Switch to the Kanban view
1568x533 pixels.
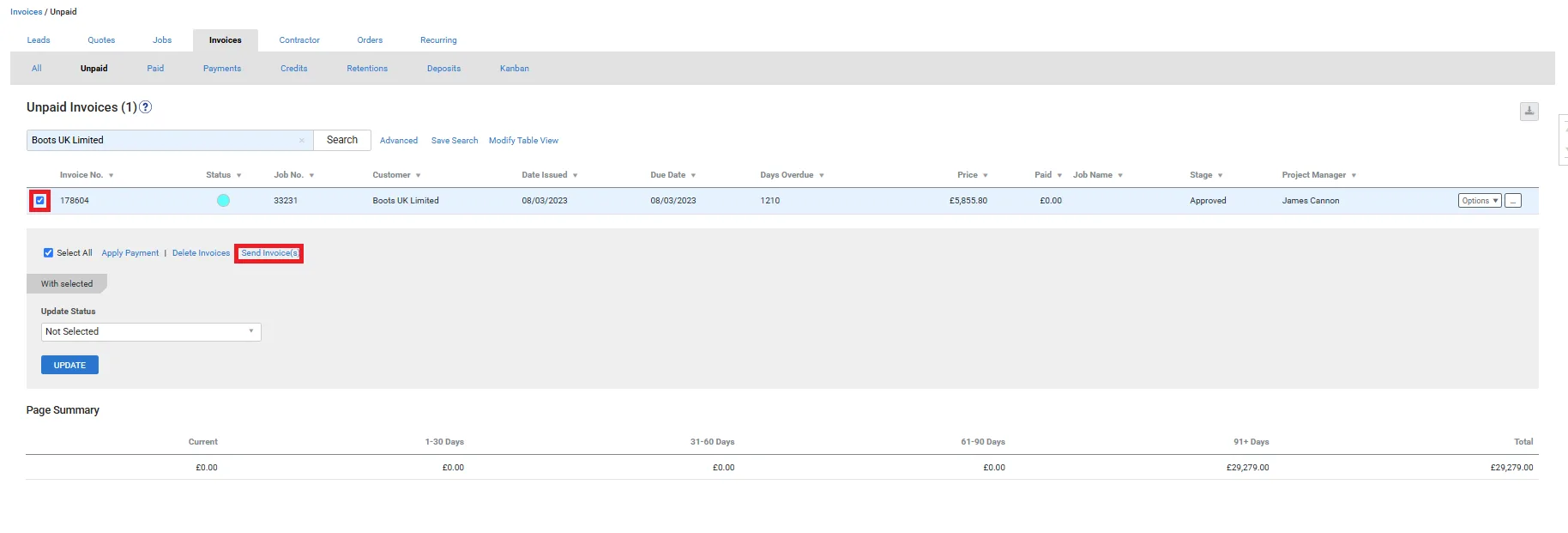point(515,69)
